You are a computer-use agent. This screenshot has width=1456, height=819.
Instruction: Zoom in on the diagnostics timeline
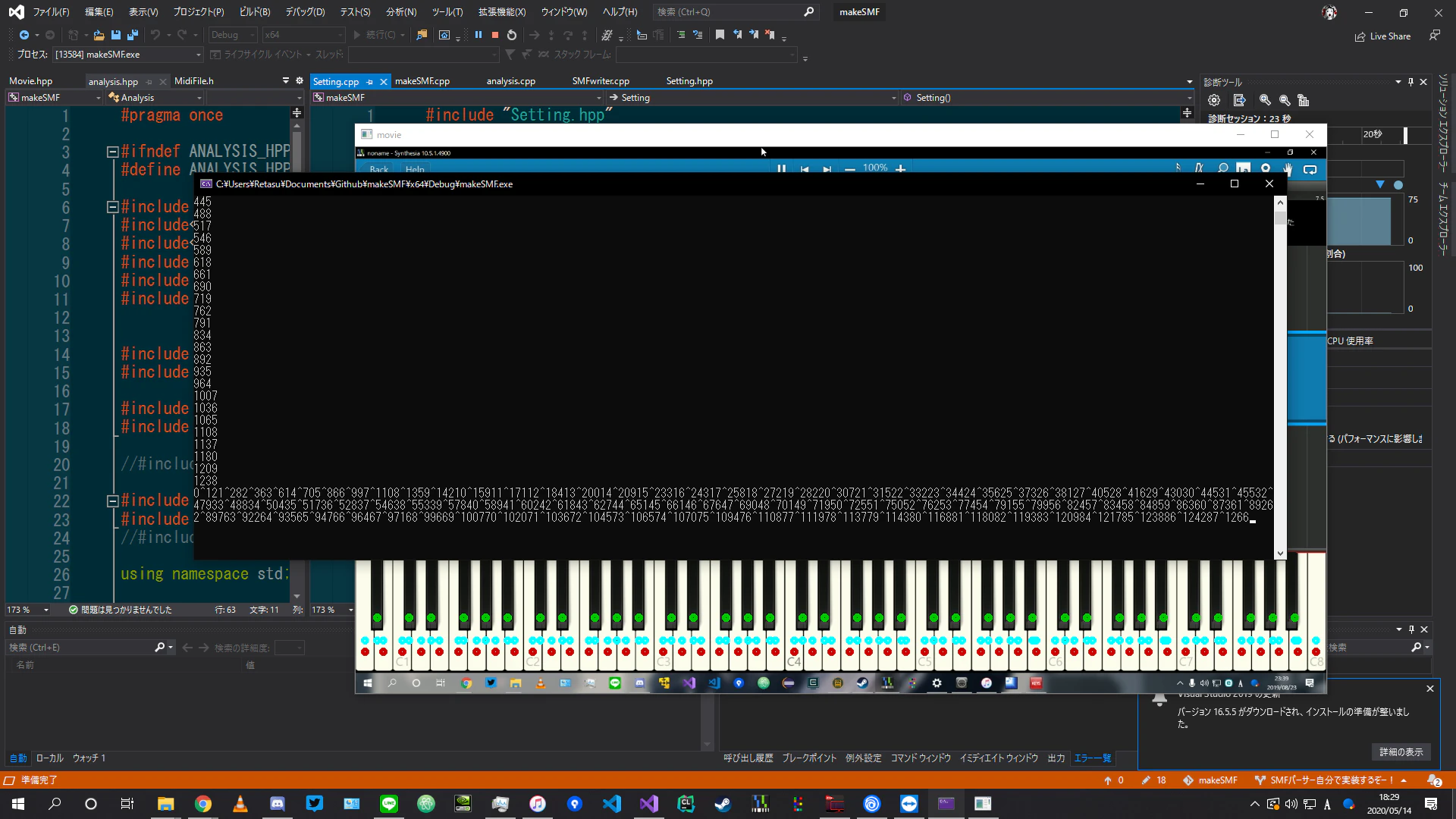[x=1265, y=100]
